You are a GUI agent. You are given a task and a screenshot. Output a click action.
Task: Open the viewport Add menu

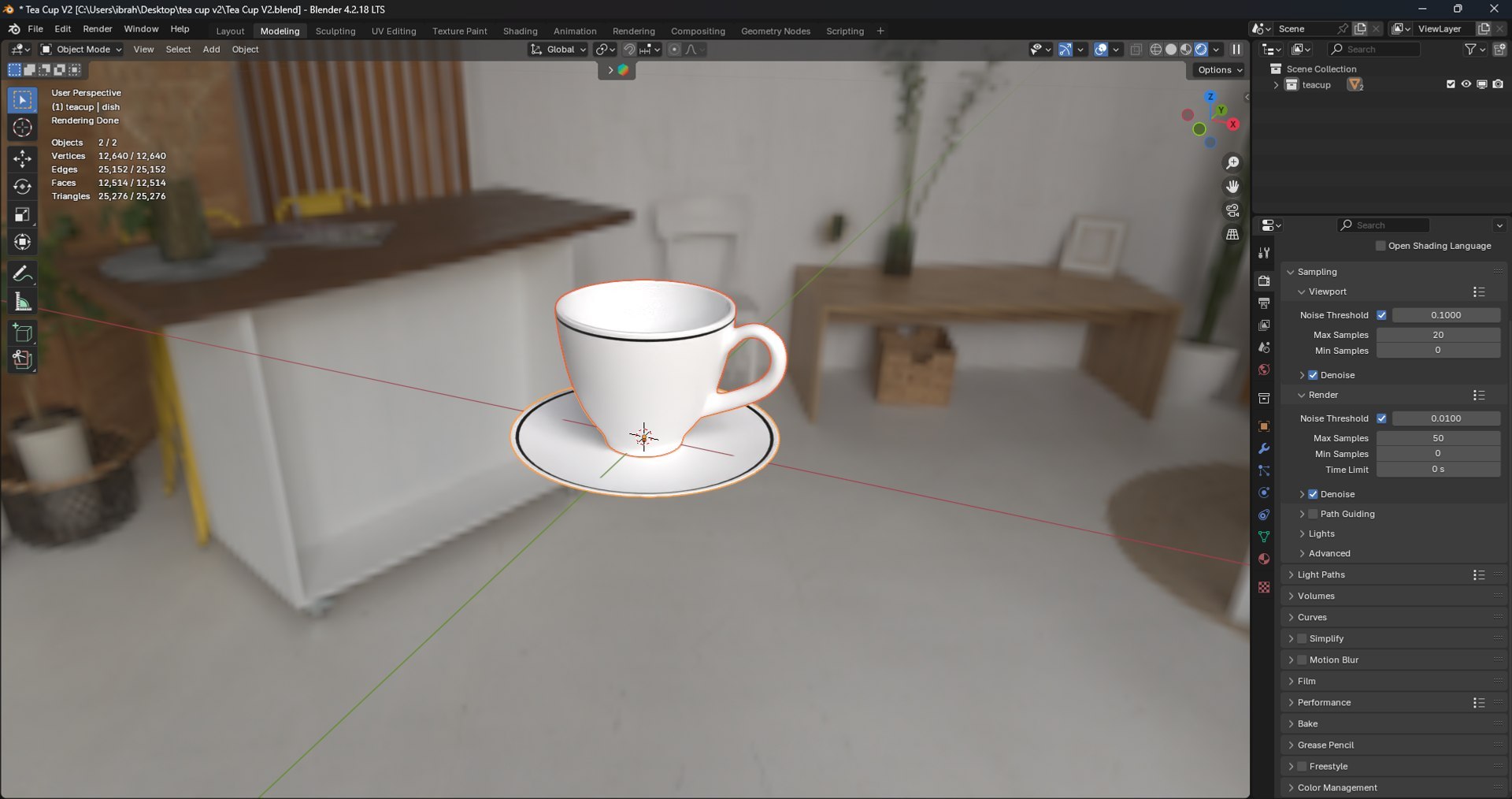(211, 50)
